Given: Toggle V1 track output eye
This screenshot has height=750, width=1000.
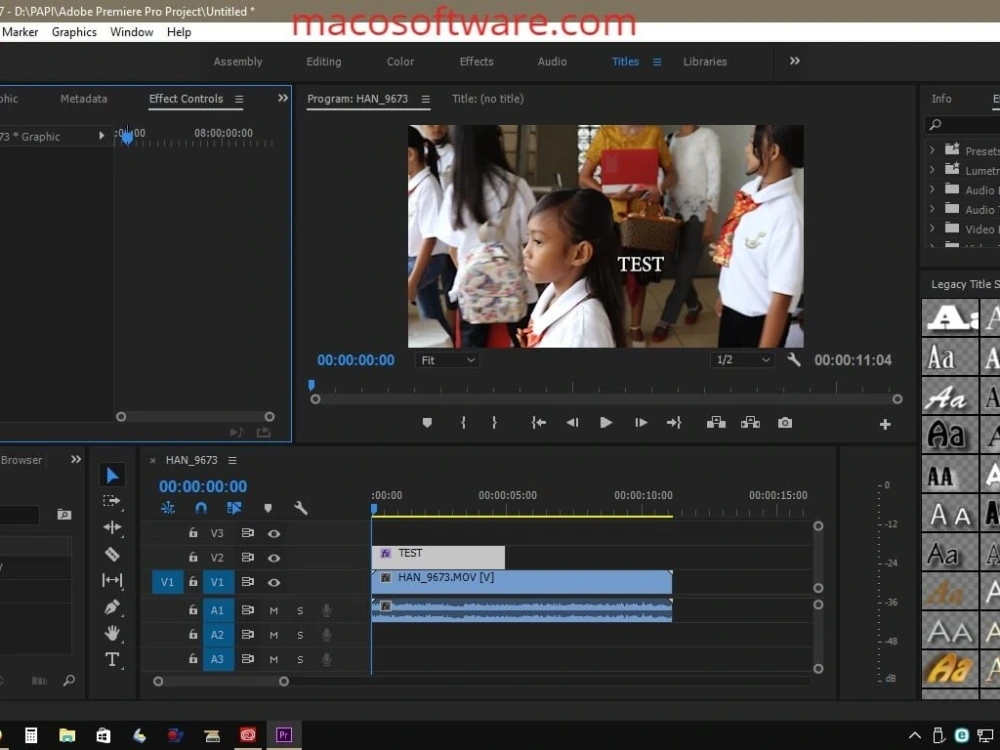Looking at the screenshot, I should [x=274, y=582].
